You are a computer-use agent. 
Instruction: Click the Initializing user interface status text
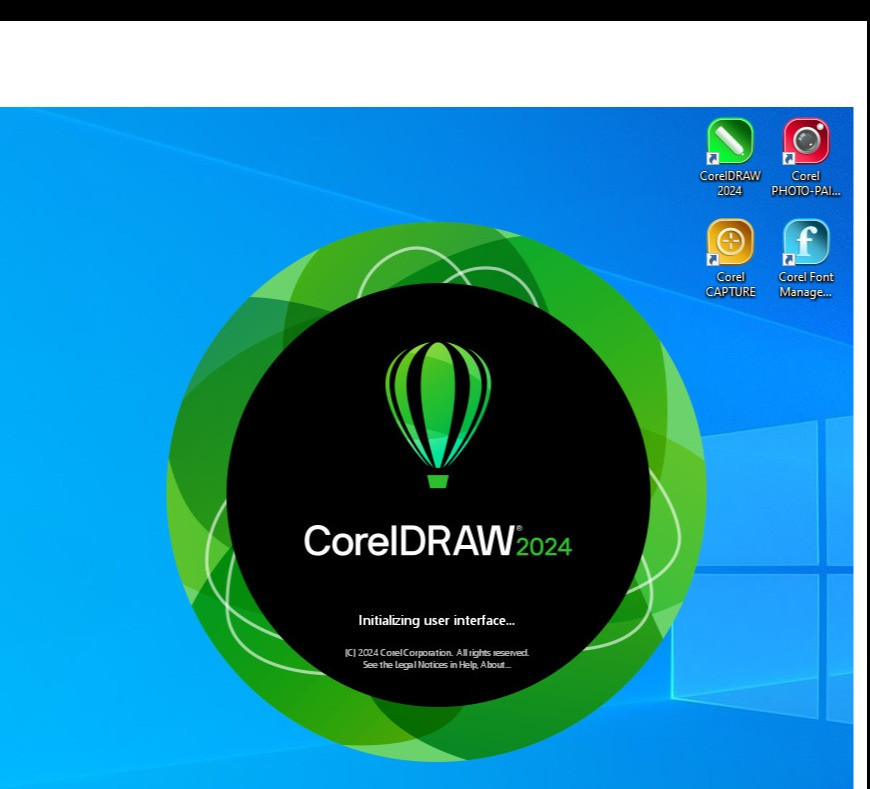click(437, 620)
